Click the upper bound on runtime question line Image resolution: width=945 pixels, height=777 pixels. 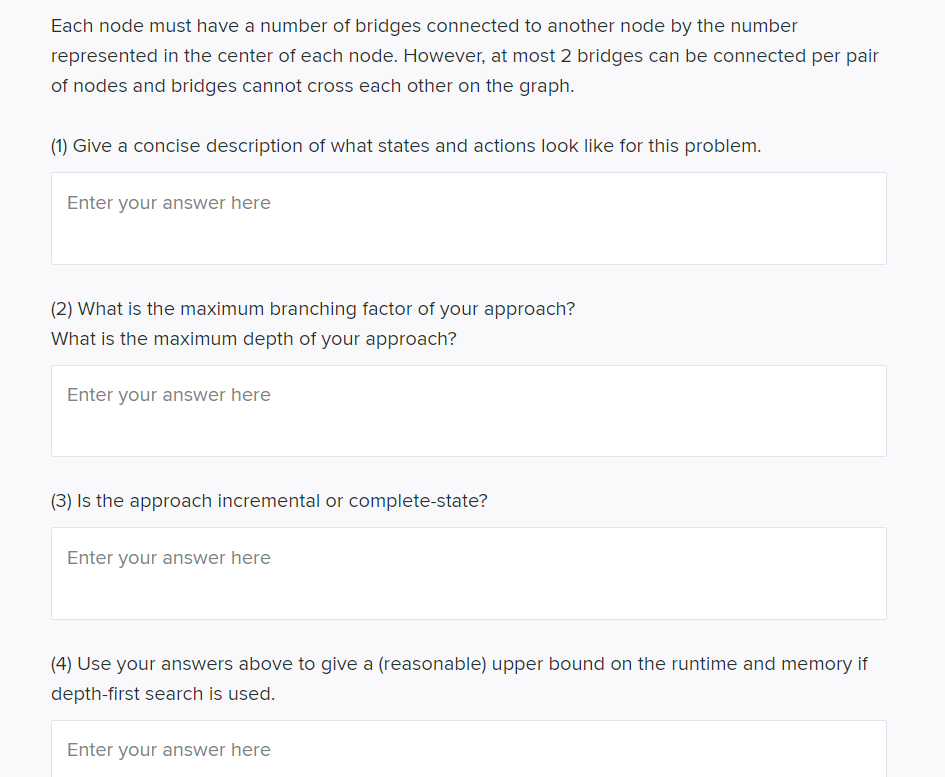coord(459,664)
